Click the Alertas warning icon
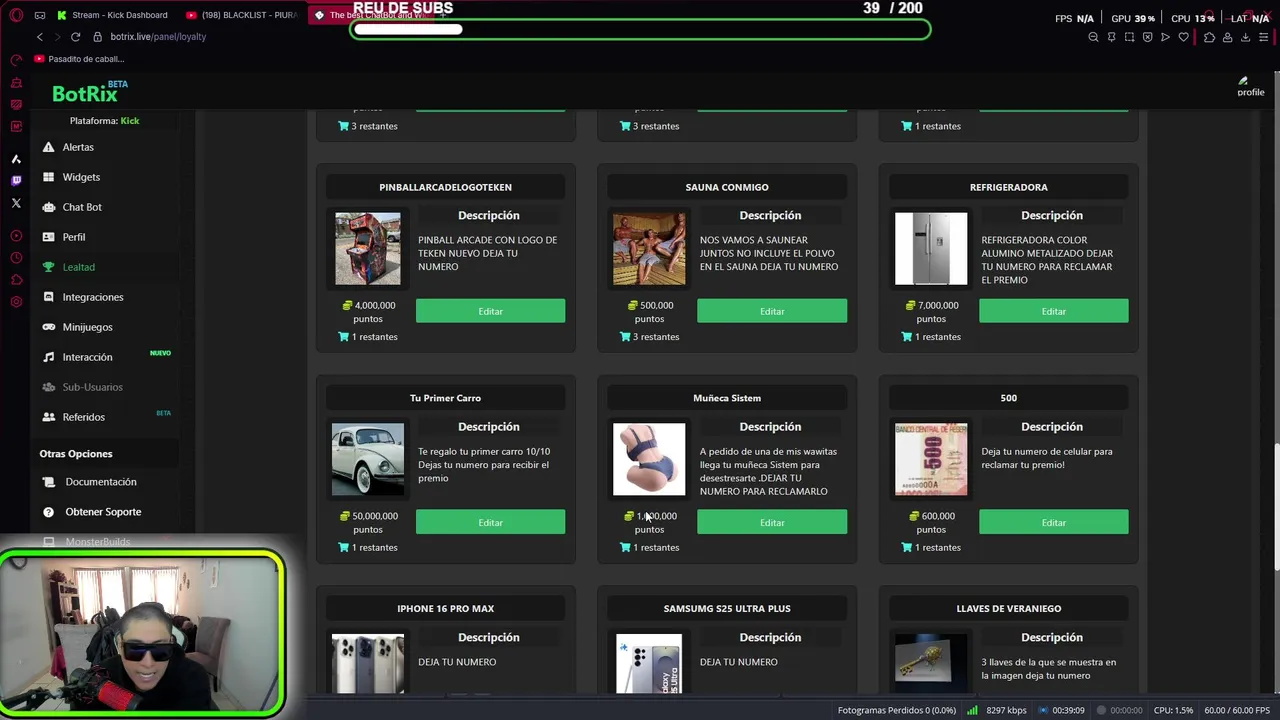 (48, 147)
